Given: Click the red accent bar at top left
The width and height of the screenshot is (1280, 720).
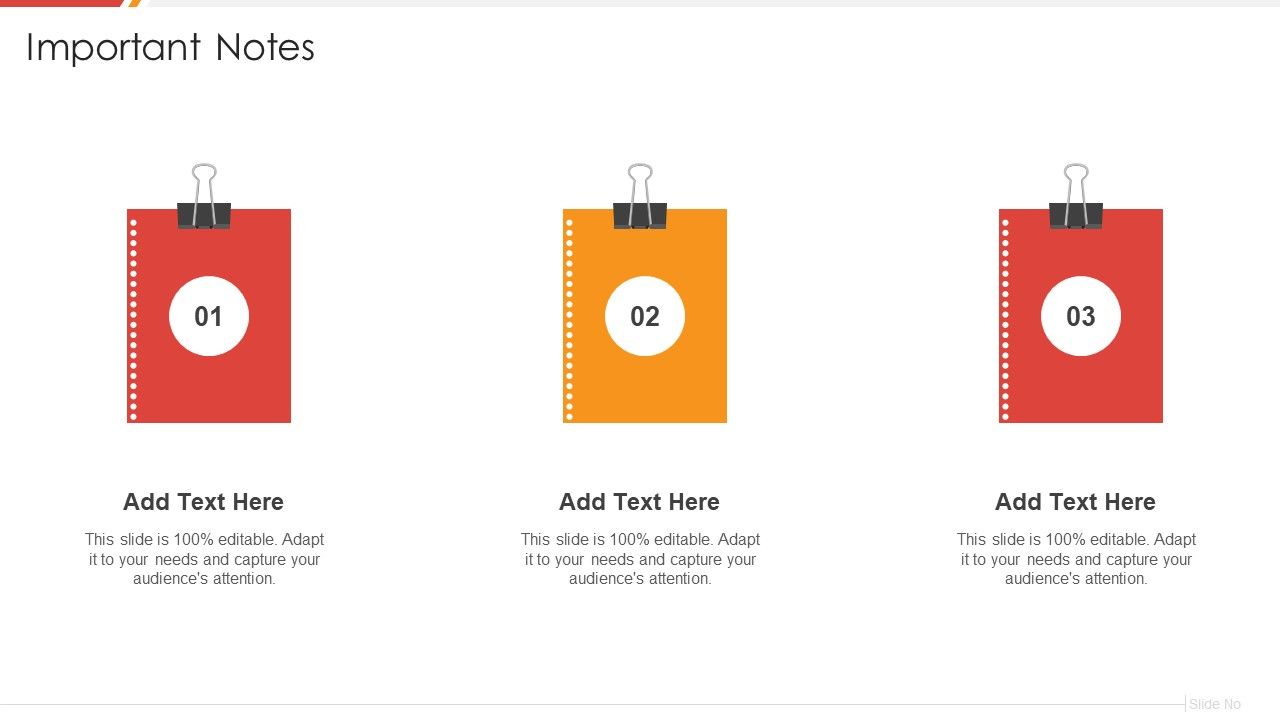Looking at the screenshot, I should [62, 3].
